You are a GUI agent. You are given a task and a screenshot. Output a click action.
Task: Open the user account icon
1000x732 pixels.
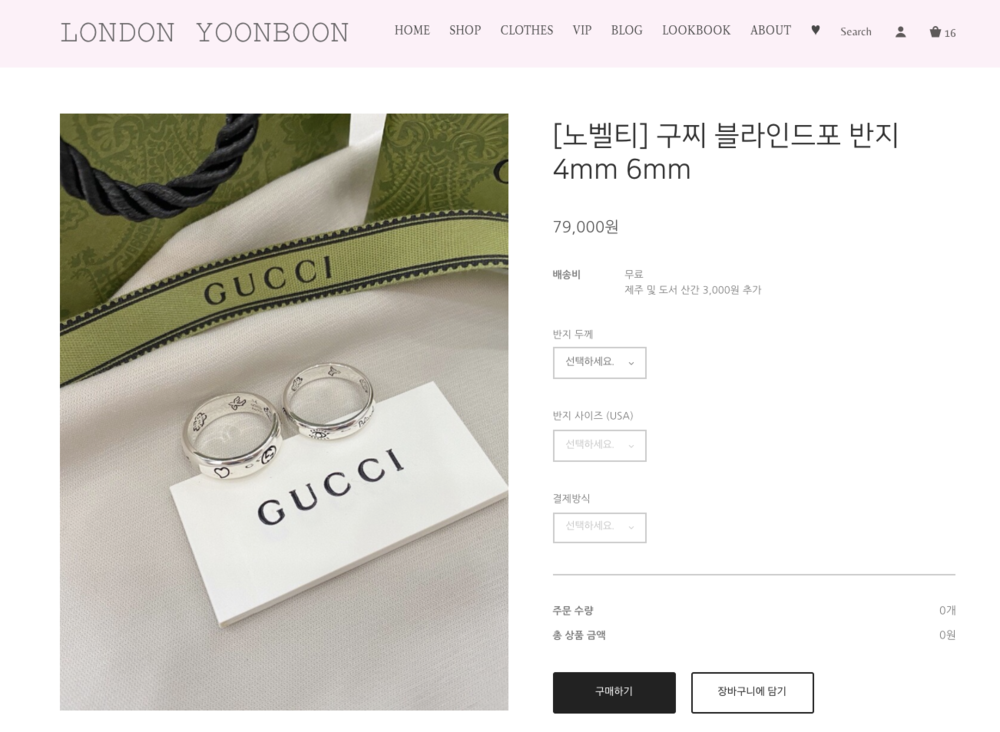(901, 32)
